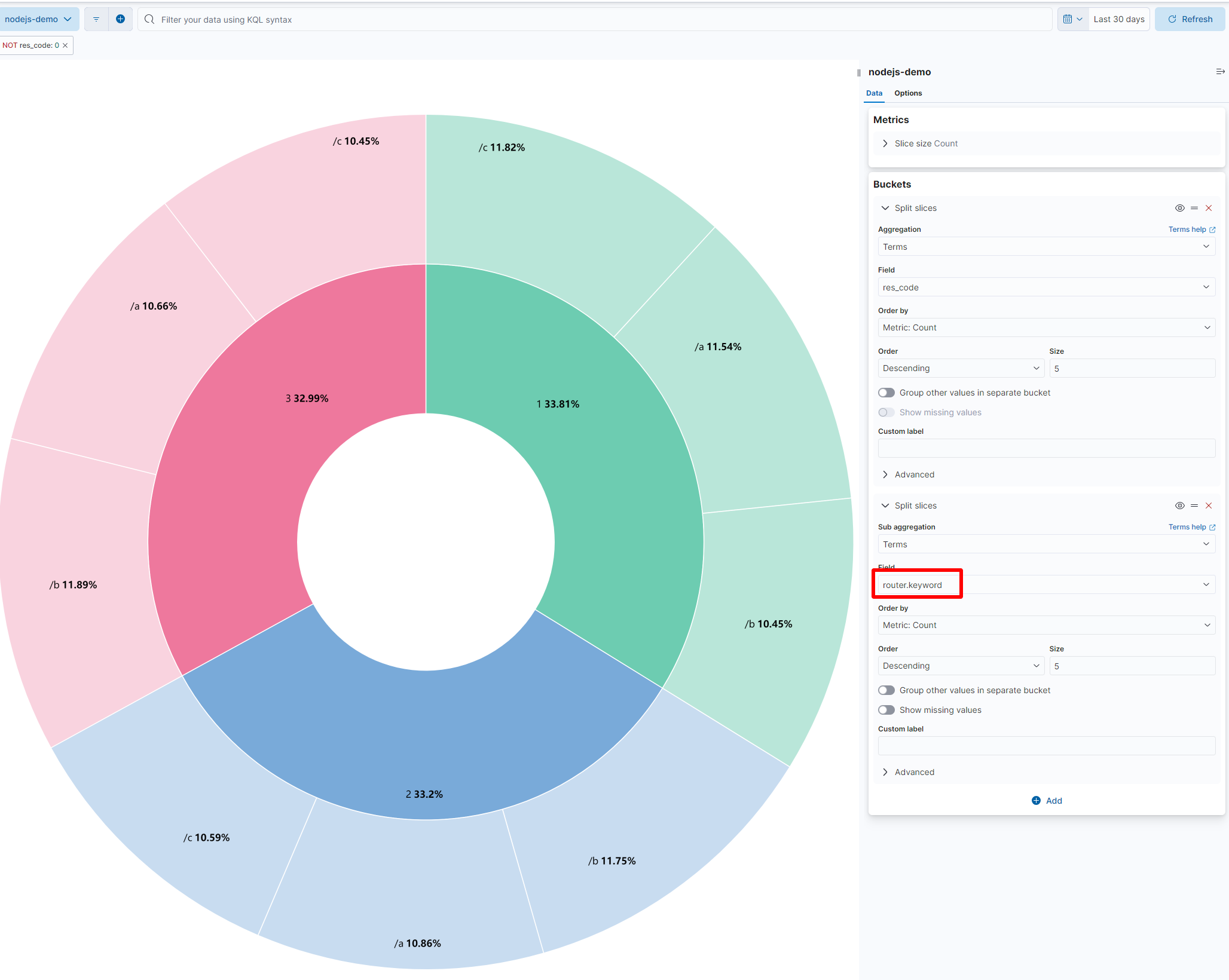Screen dimensions: 1229x980
Task: Hide first Split slices with eye icon
Action: point(1179,208)
